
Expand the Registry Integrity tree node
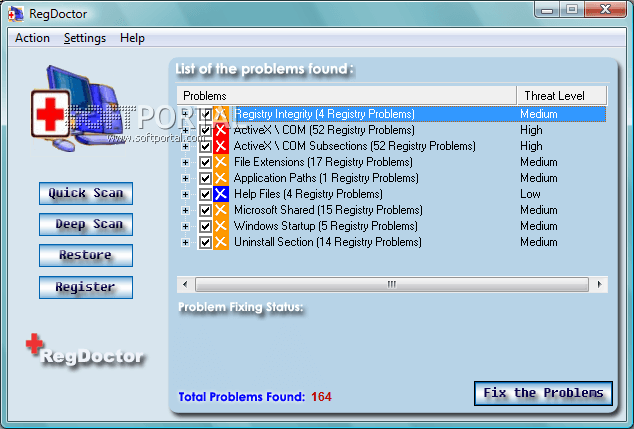click(x=185, y=114)
